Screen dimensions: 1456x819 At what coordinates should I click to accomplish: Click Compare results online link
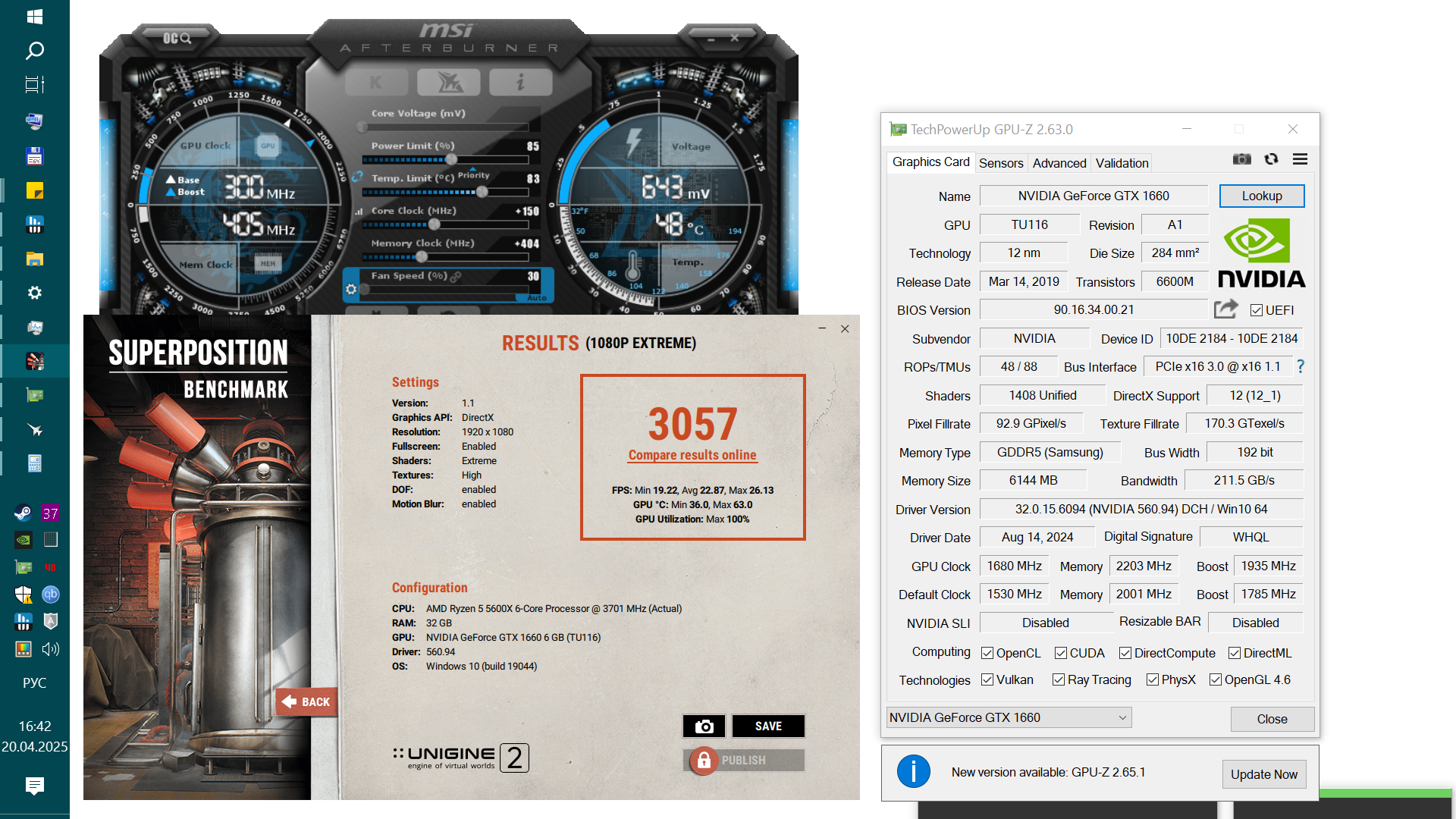[x=692, y=455]
